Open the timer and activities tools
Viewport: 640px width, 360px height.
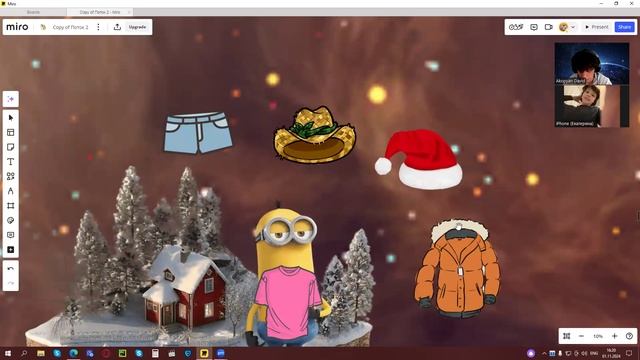pyautogui.click(x=516, y=27)
